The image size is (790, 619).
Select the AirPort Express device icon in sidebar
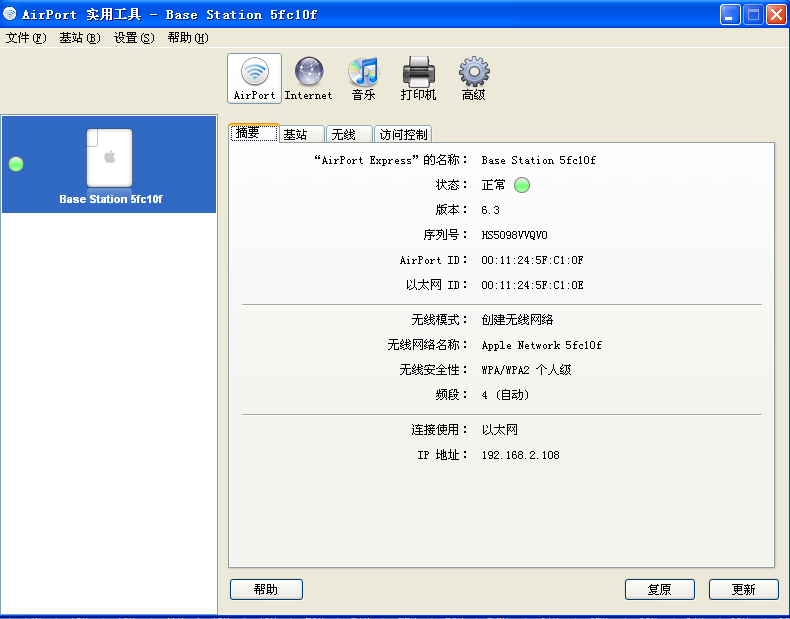coord(109,158)
